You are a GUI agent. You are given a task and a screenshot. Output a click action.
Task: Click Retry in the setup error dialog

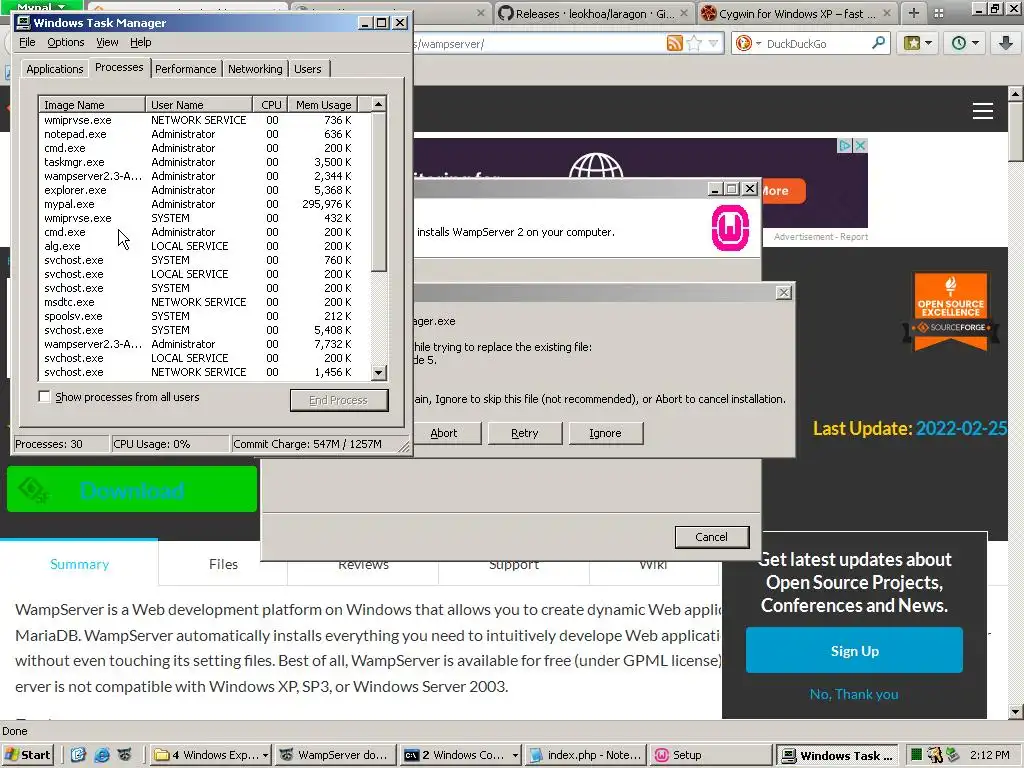point(525,433)
